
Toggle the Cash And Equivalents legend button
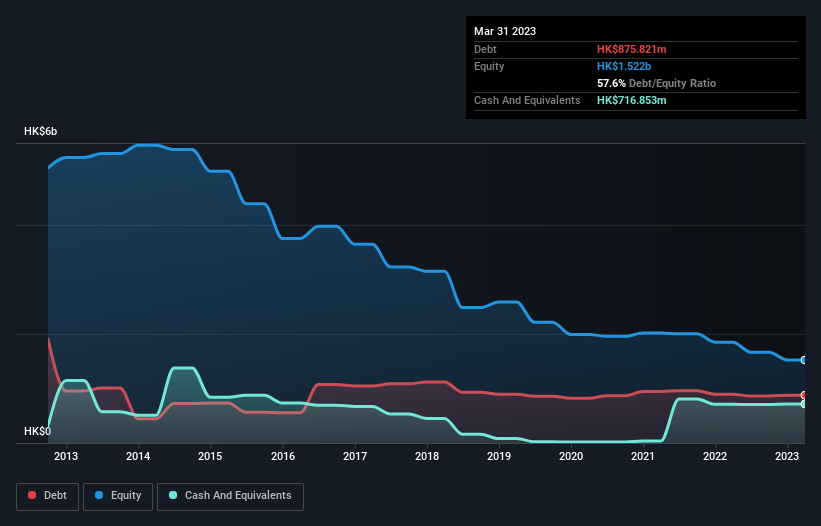[x=230, y=496]
